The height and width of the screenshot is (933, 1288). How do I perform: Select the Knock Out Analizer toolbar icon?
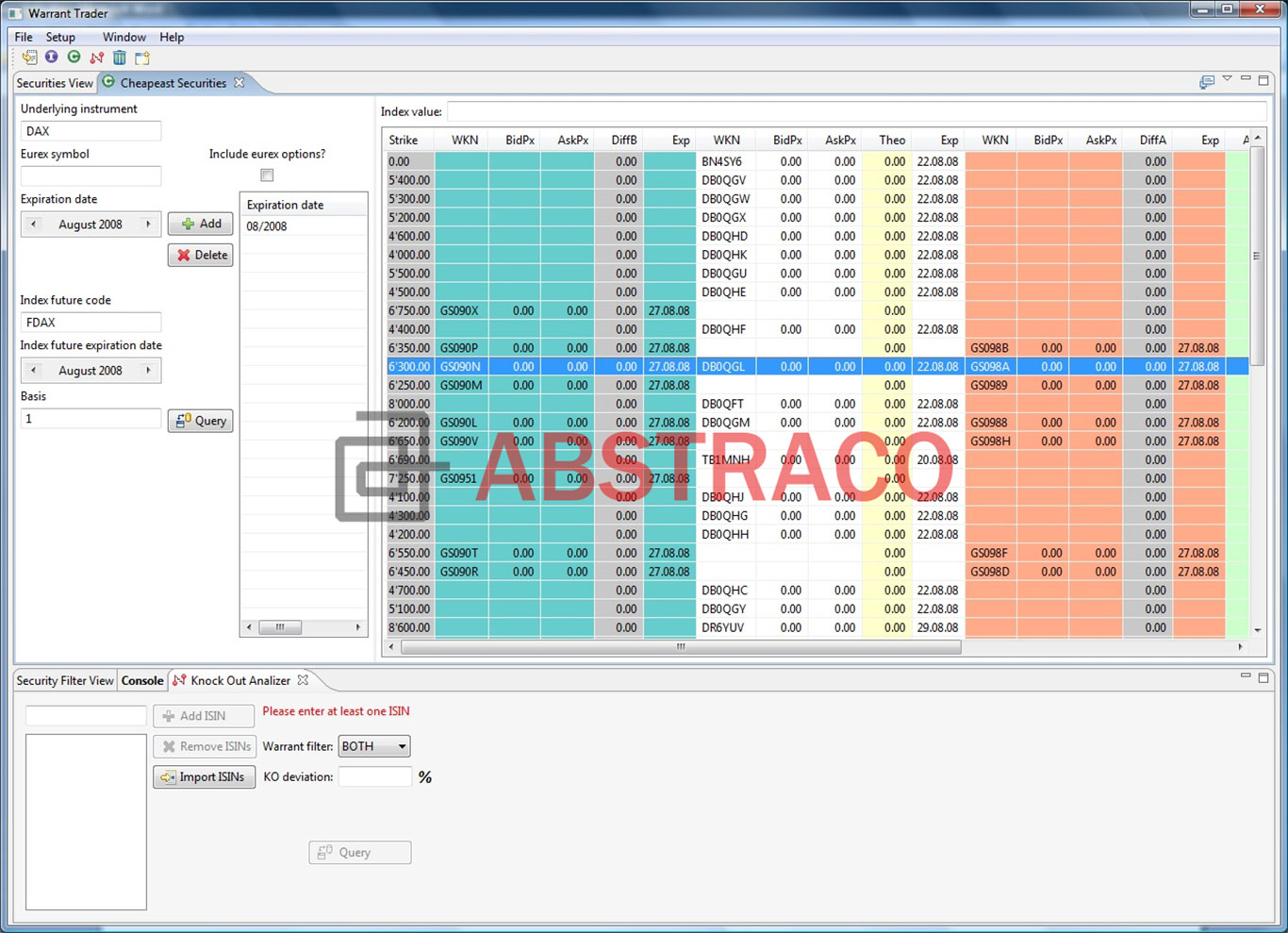click(x=97, y=58)
